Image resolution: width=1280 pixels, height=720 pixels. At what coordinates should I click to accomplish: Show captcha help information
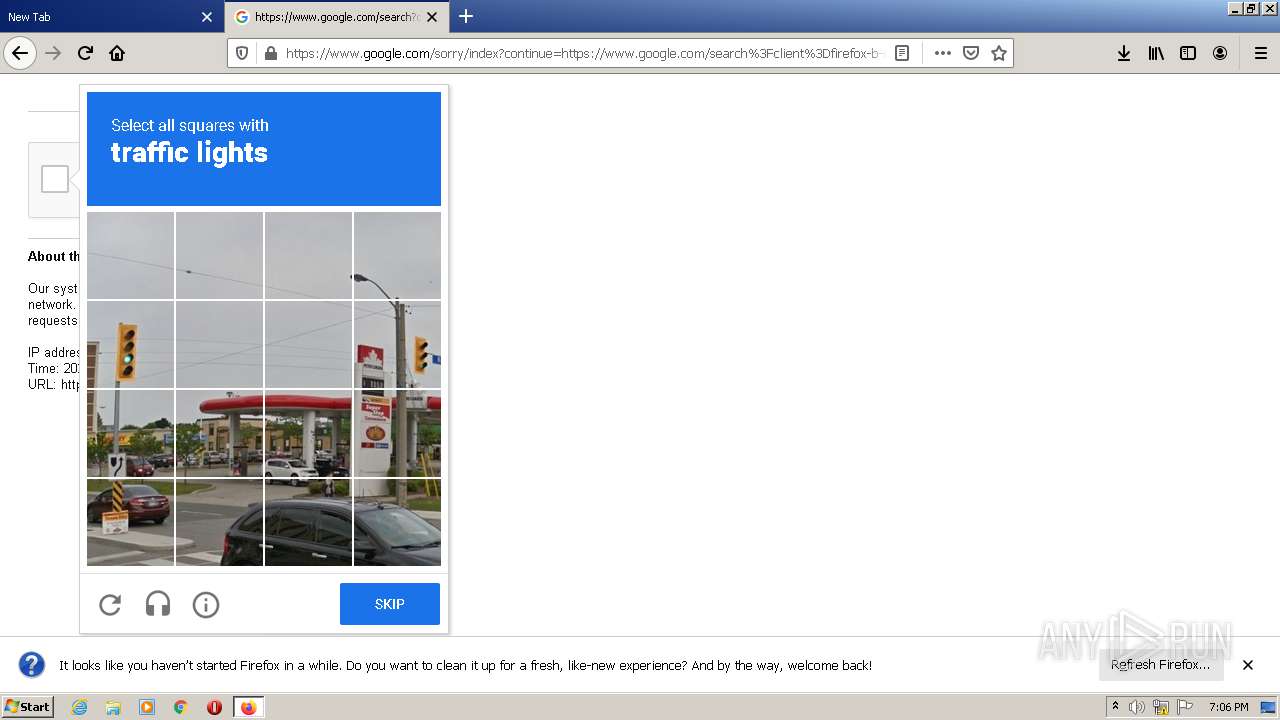tap(206, 604)
